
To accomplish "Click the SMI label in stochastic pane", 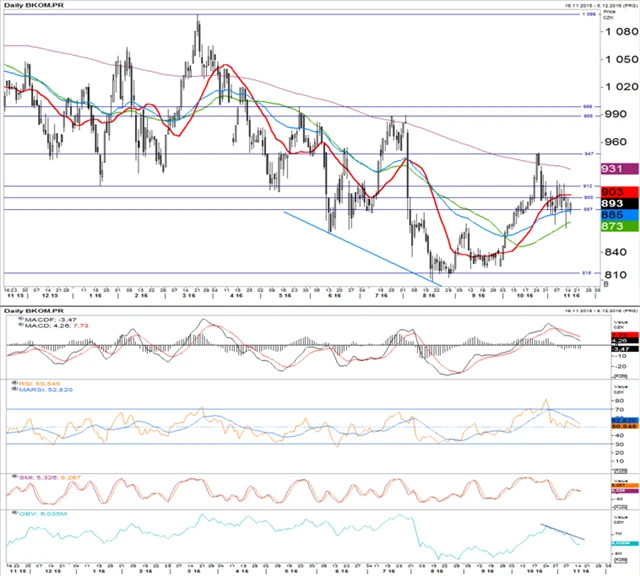I will tap(50, 477).
